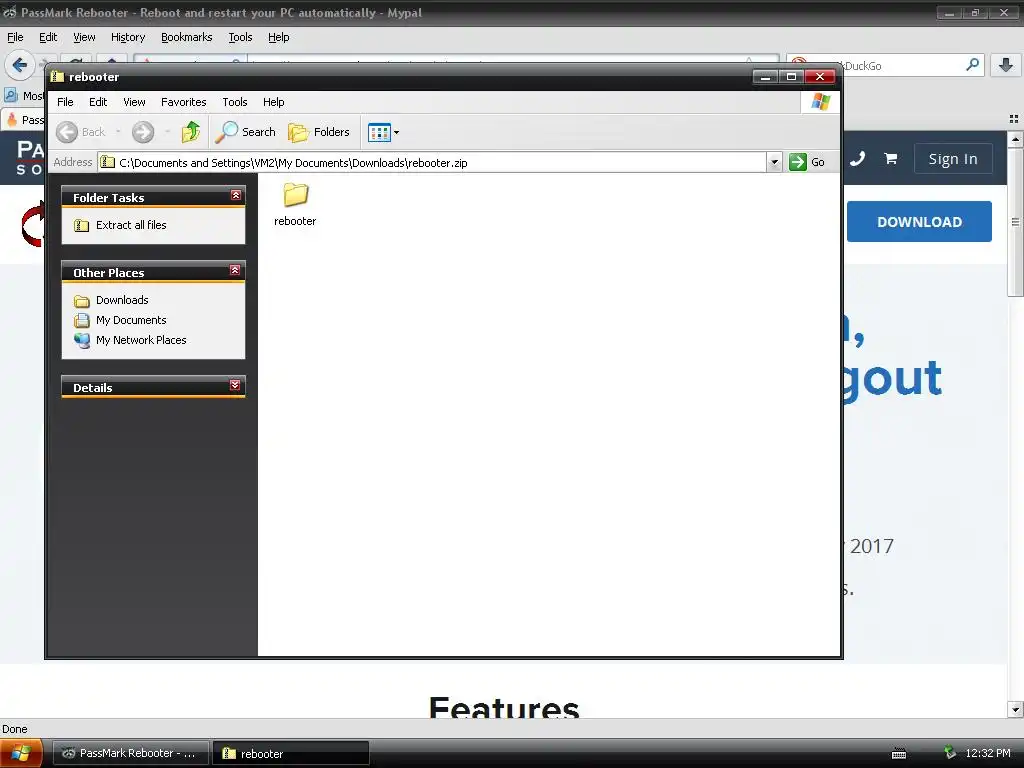Open Explorer View menu
The width and height of the screenshot is (1024, 768).
click(x=134, y=102)
